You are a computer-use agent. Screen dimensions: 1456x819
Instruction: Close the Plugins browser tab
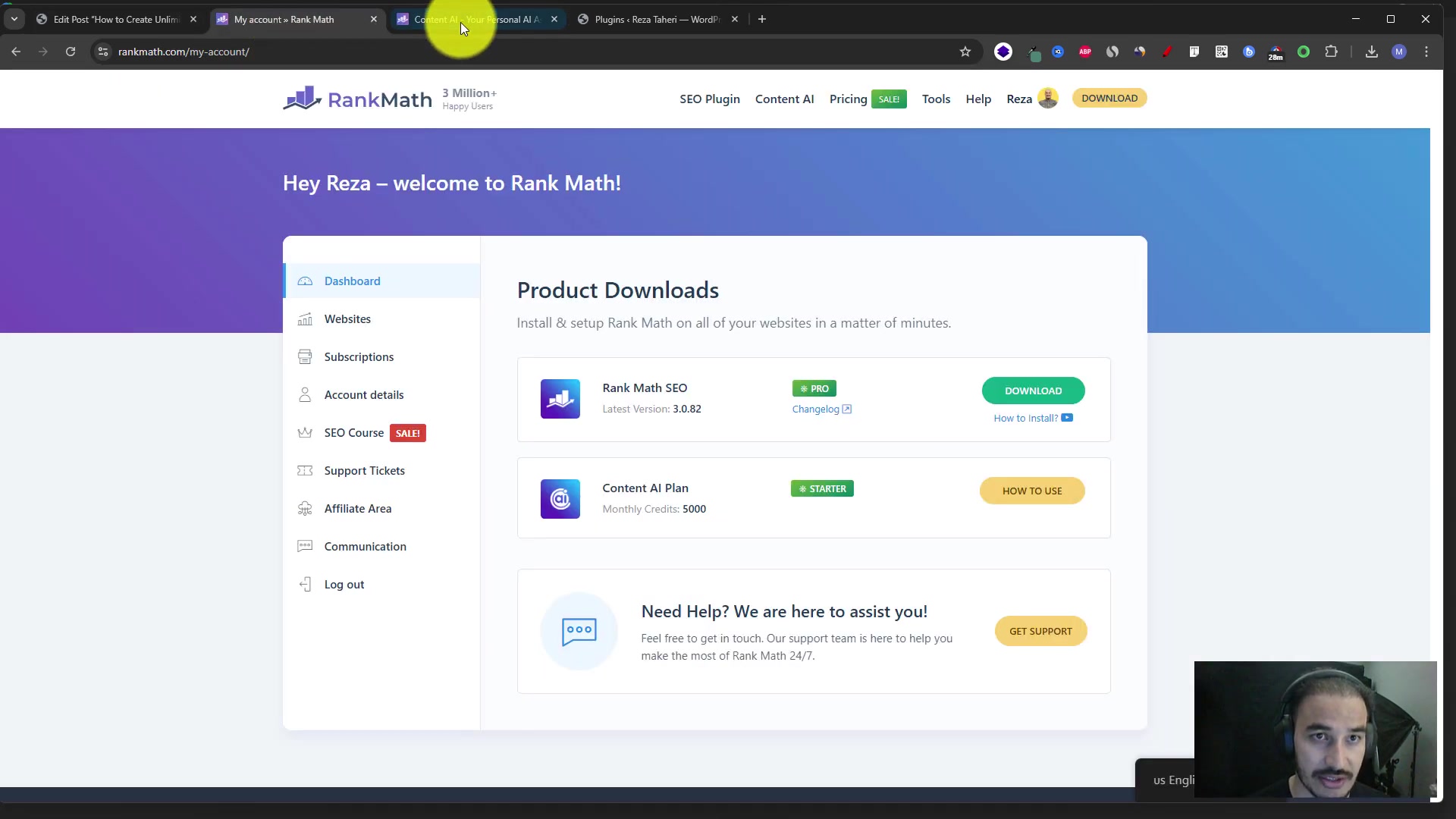tap(734, 20)
